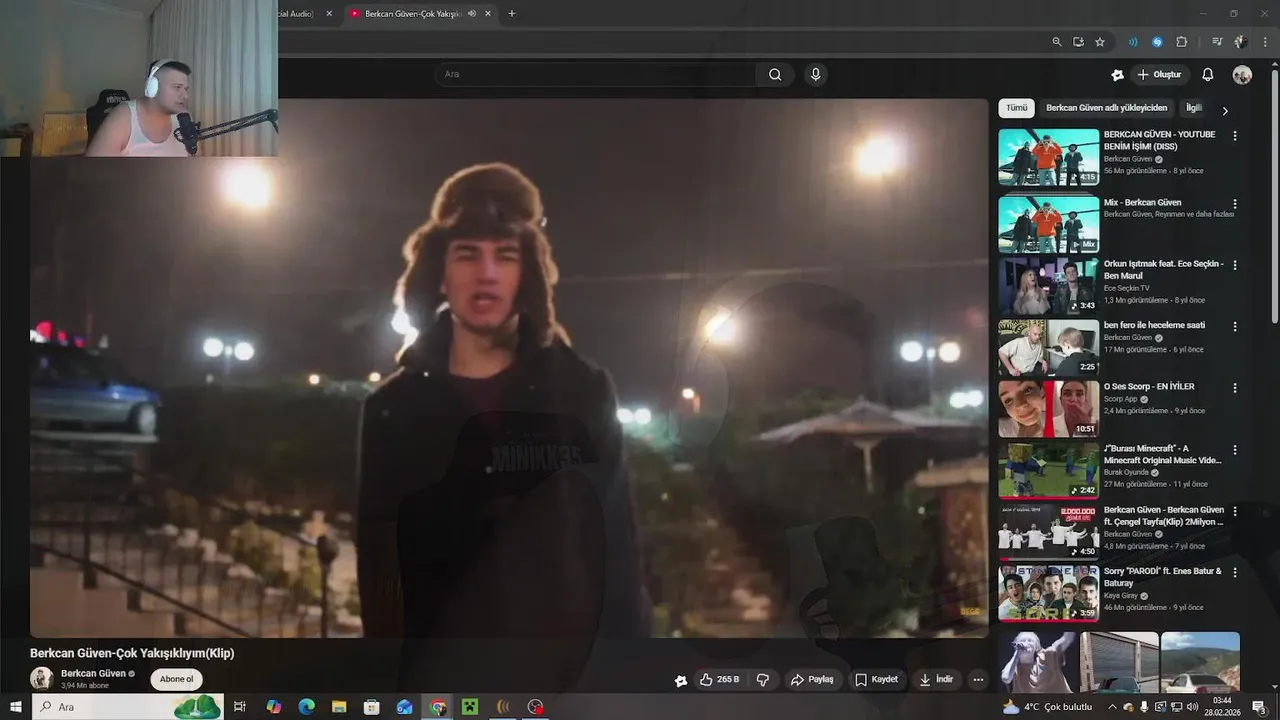Share the video with Paylaş

tap(812, 679)
